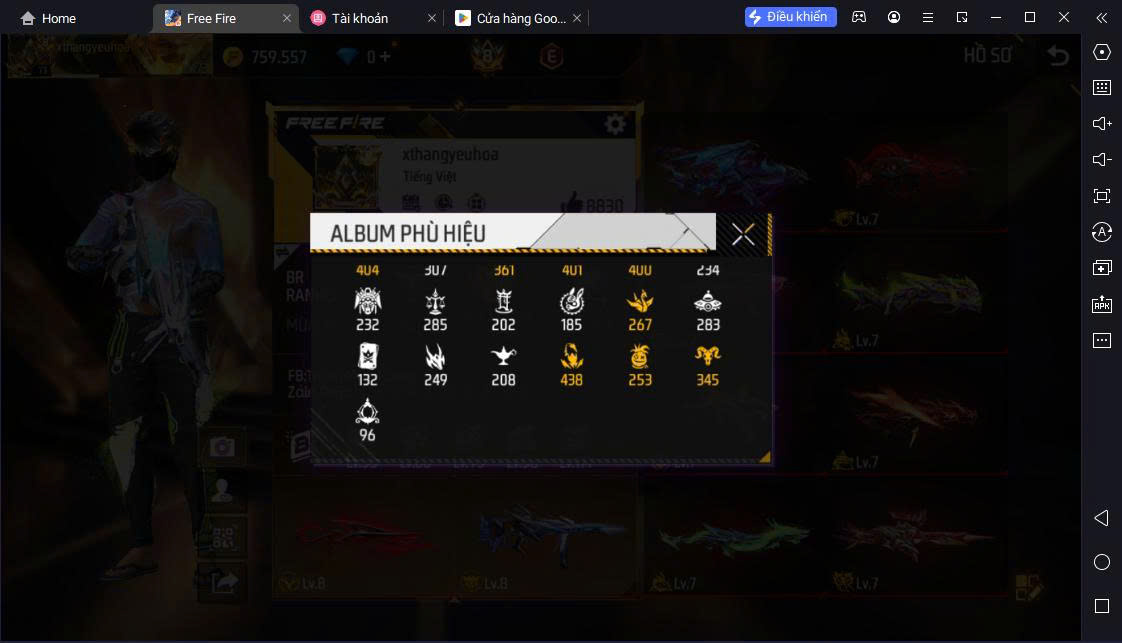The width and height of the screenshot is (1122, 643).
Task: Collapse the right sidebar with double chevron
Action: click(1102, 18)
